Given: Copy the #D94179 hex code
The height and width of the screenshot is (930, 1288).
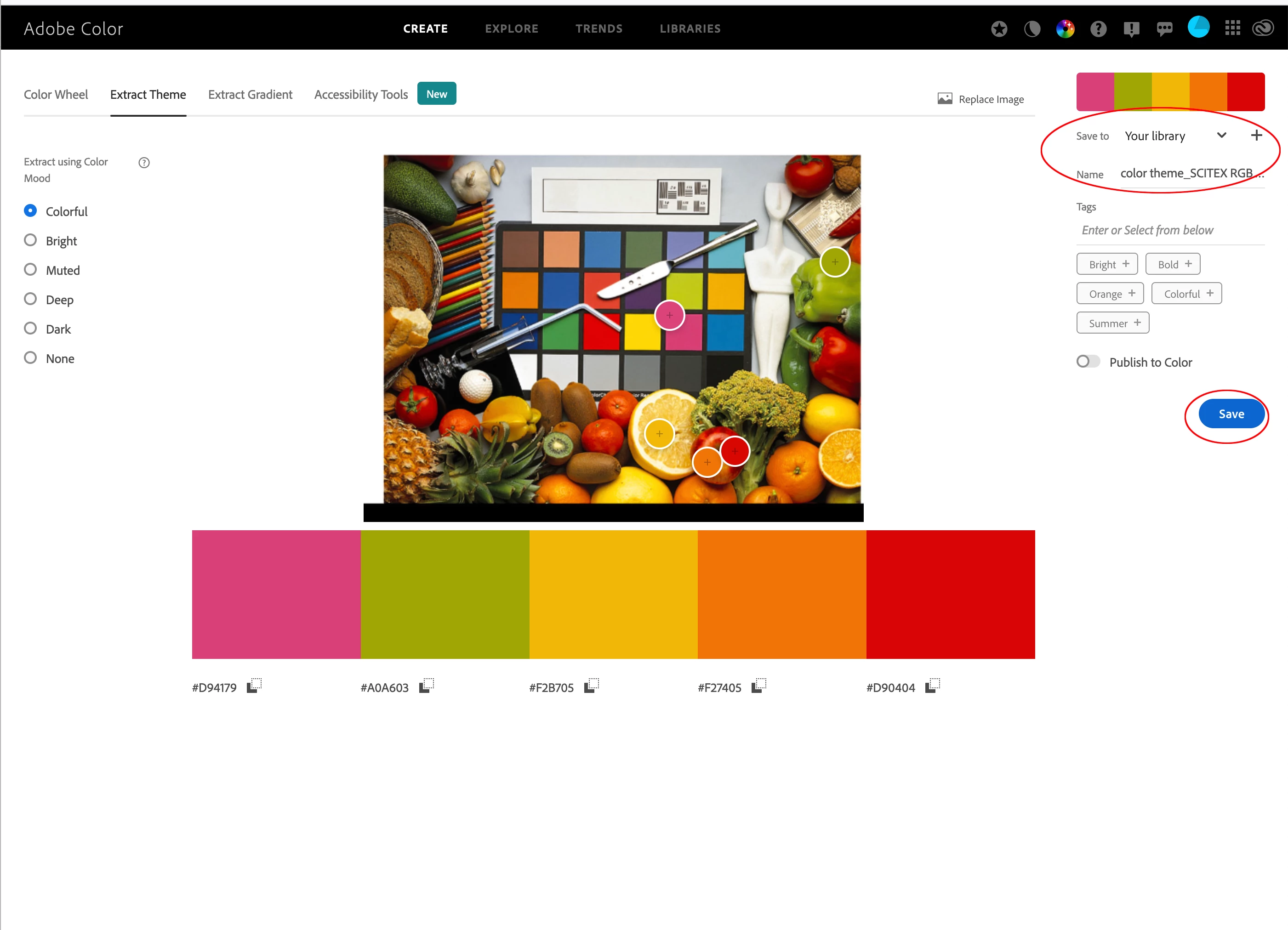Looking at the screenshot, I should click(x=254, y=686).
